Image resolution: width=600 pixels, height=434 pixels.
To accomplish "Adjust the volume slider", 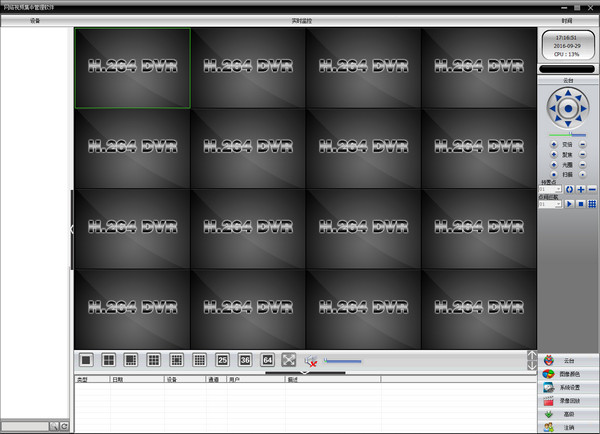I will pyautogui.click(x=342, y=361).
